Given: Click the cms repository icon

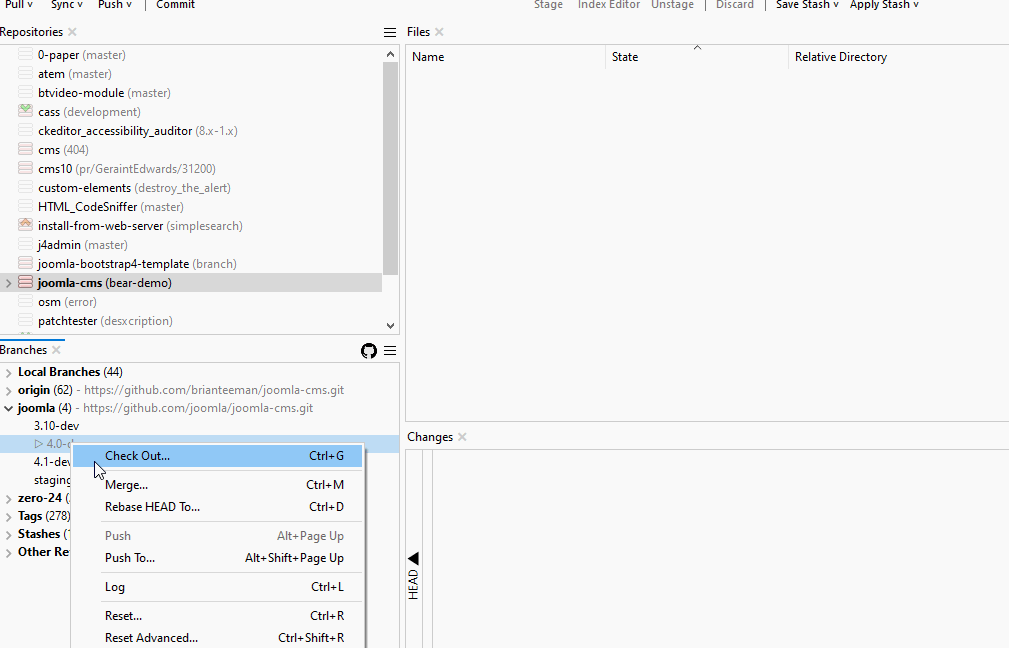Looking at the screenshot, I should point(25,149).
